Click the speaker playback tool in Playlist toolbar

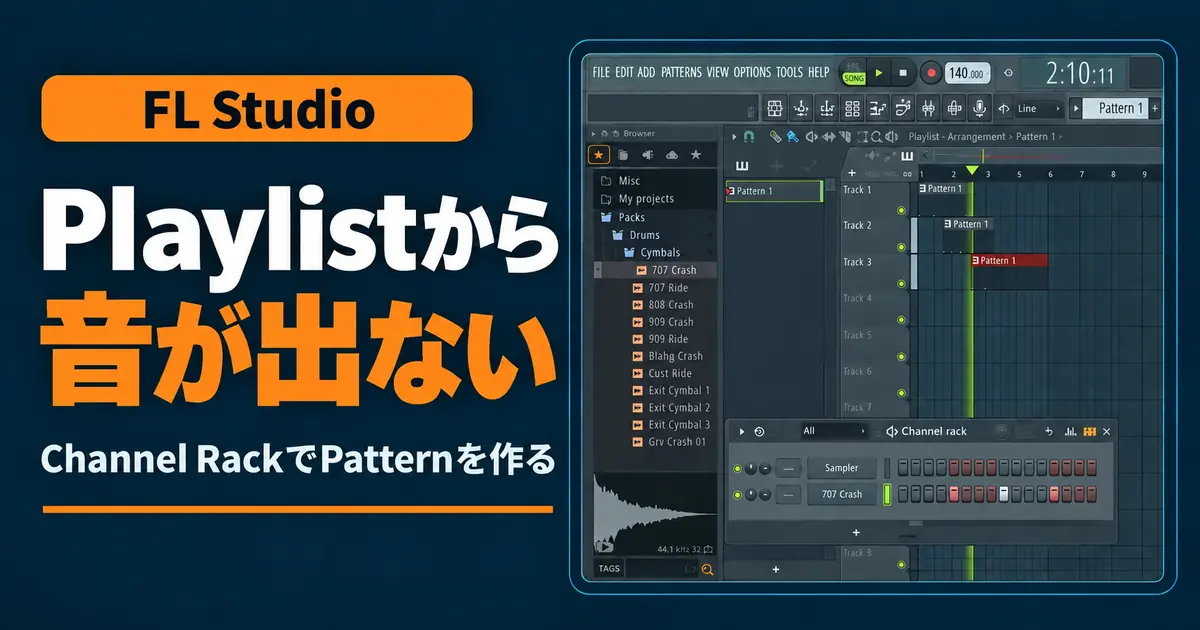pos(891,137)
